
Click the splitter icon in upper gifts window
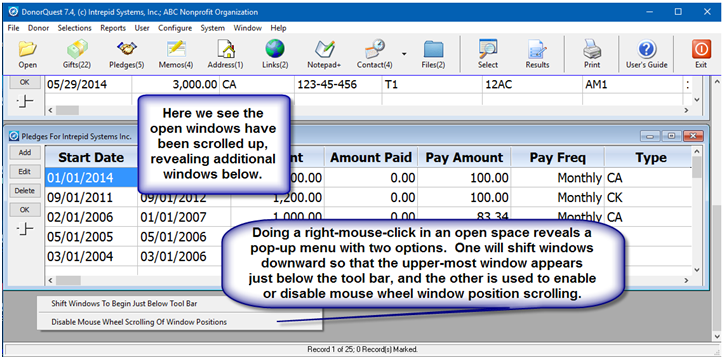tap(25, 102)
